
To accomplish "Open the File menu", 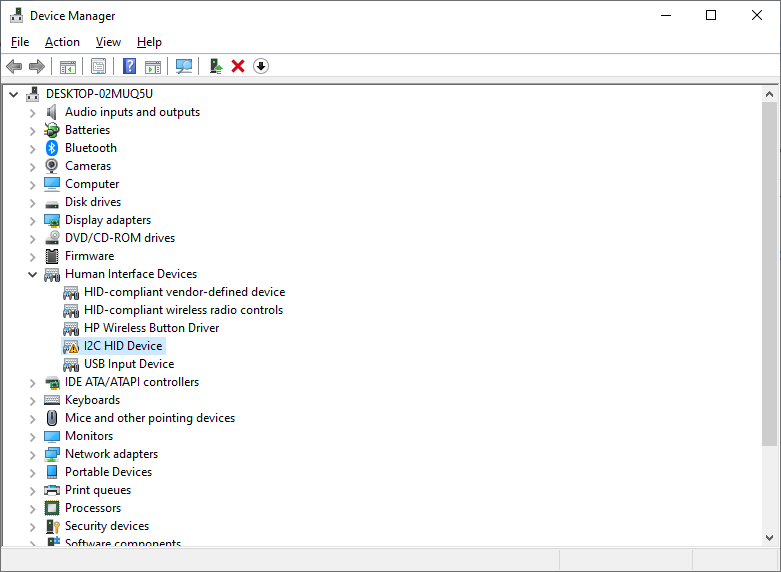I will [x=20, y=42].
